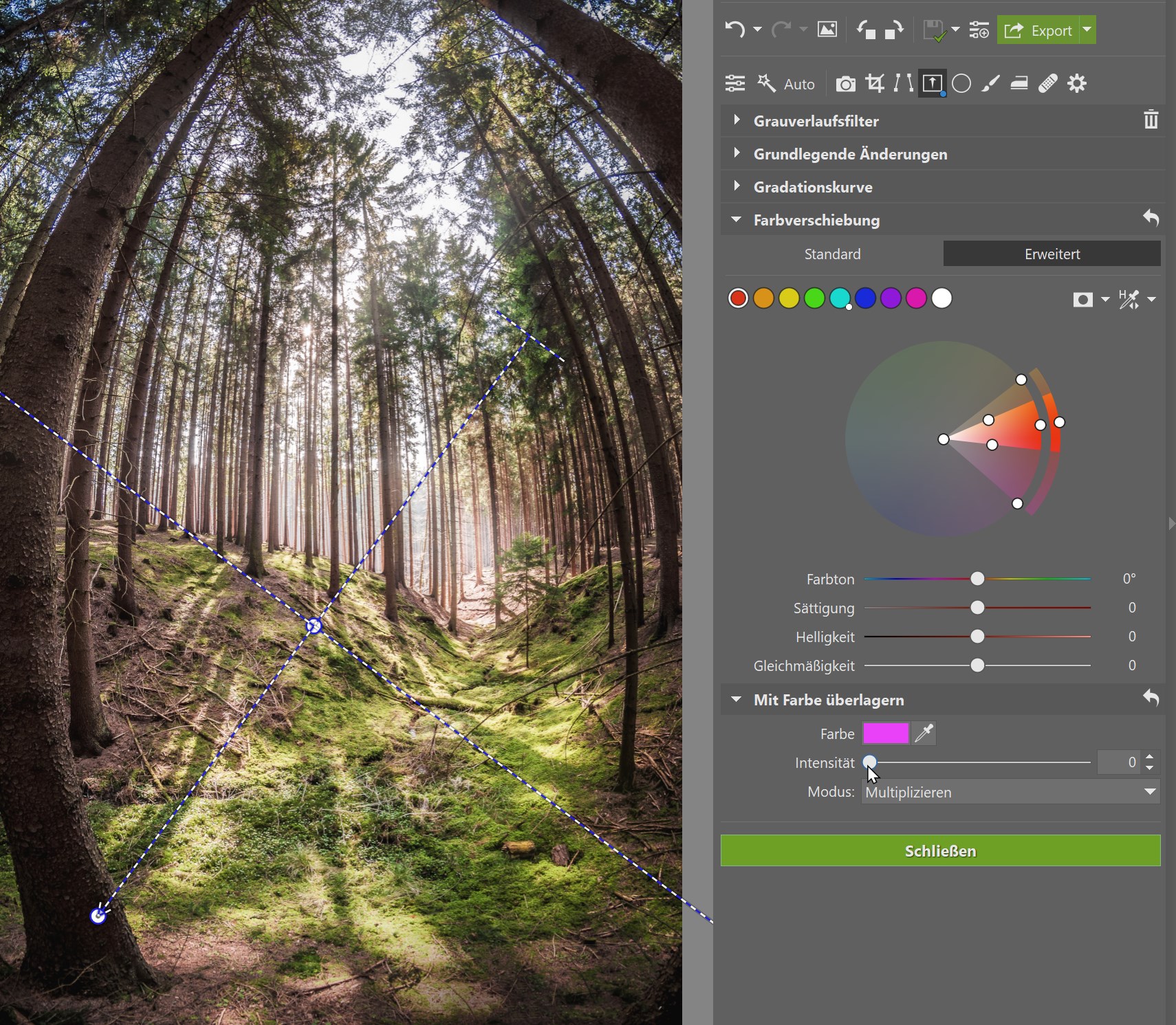Click the Helligkeit slider handle

click(977, 637)
